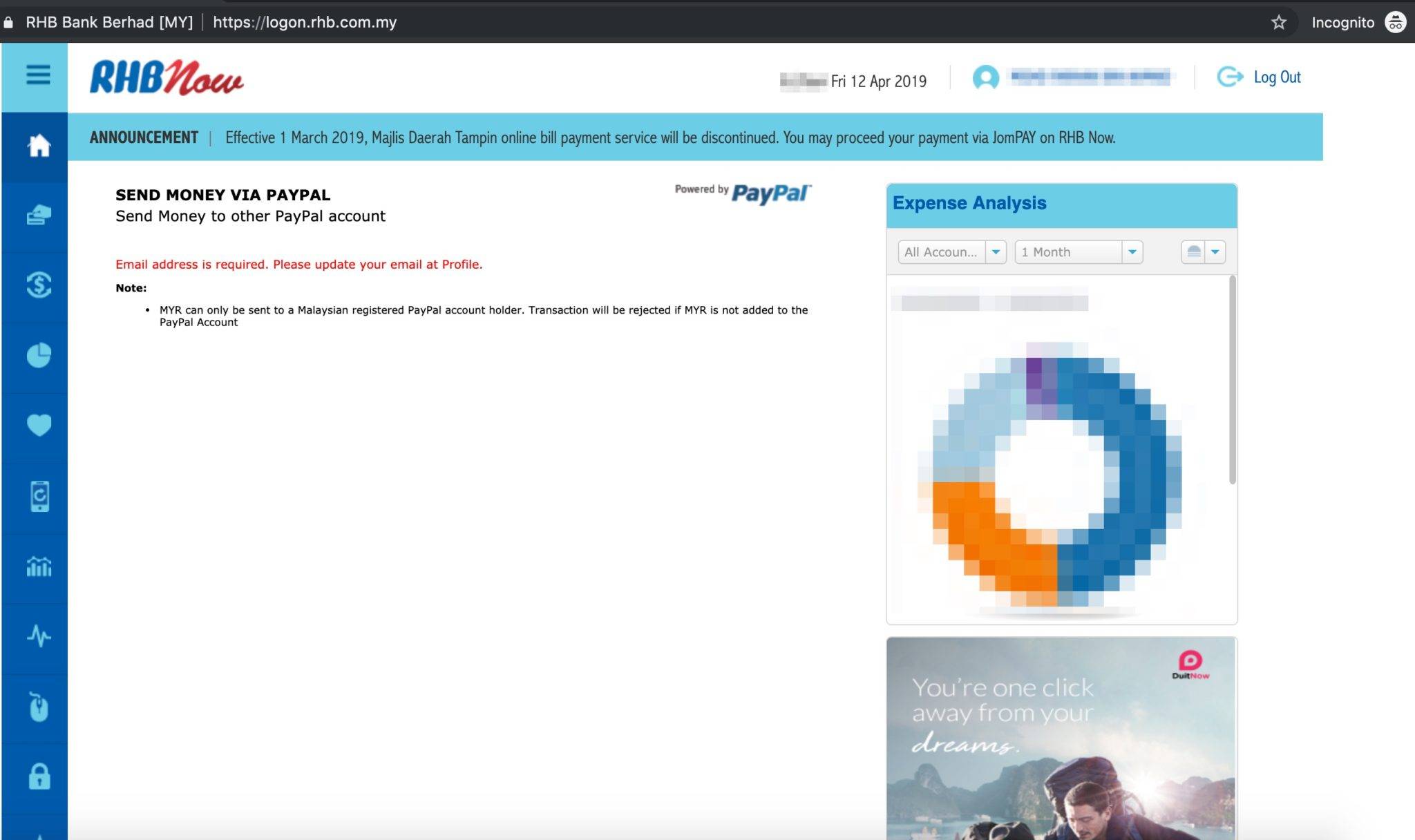Click the browser address bar URL
This screenshot has width=1415, height=840.
click(305, 22)
